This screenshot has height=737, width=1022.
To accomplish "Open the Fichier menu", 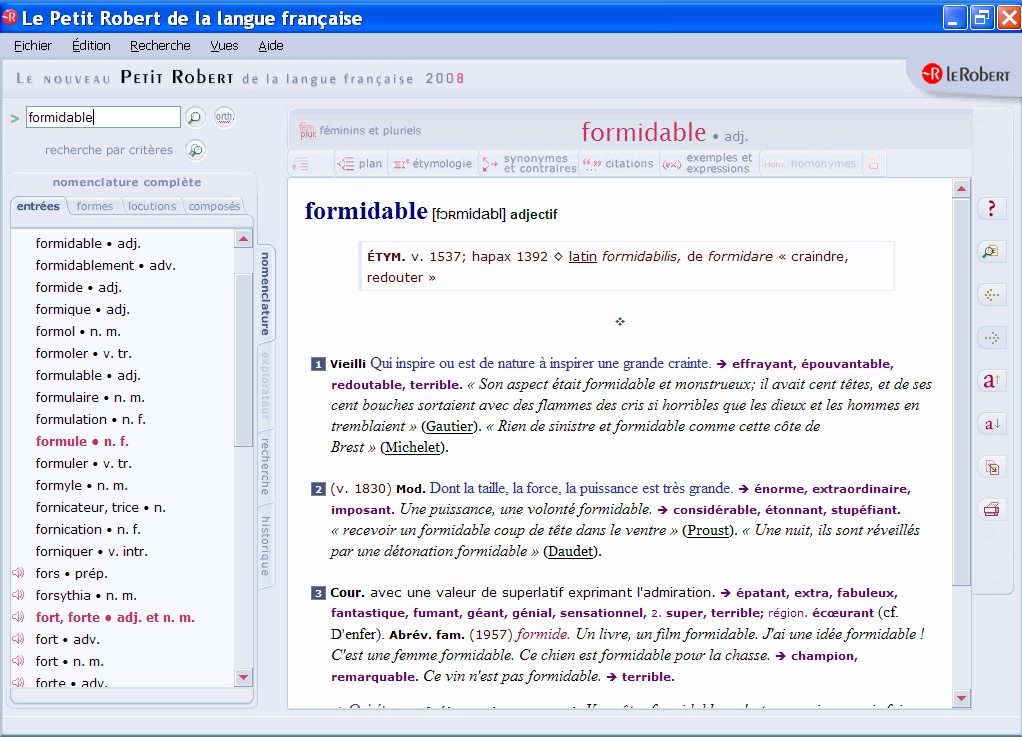I will pyautogui.click(x=33, y=46).
